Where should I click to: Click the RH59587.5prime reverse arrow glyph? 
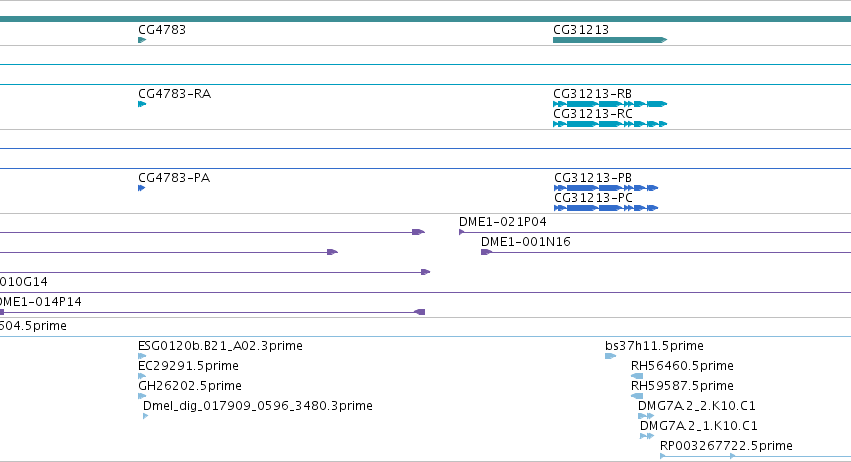tap(637, 396)
